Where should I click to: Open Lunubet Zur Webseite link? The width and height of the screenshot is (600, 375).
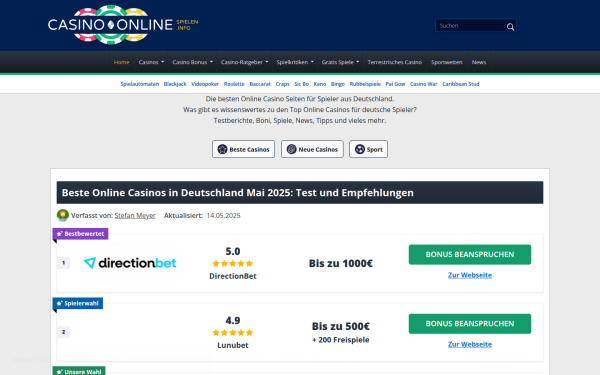point(470,344)
